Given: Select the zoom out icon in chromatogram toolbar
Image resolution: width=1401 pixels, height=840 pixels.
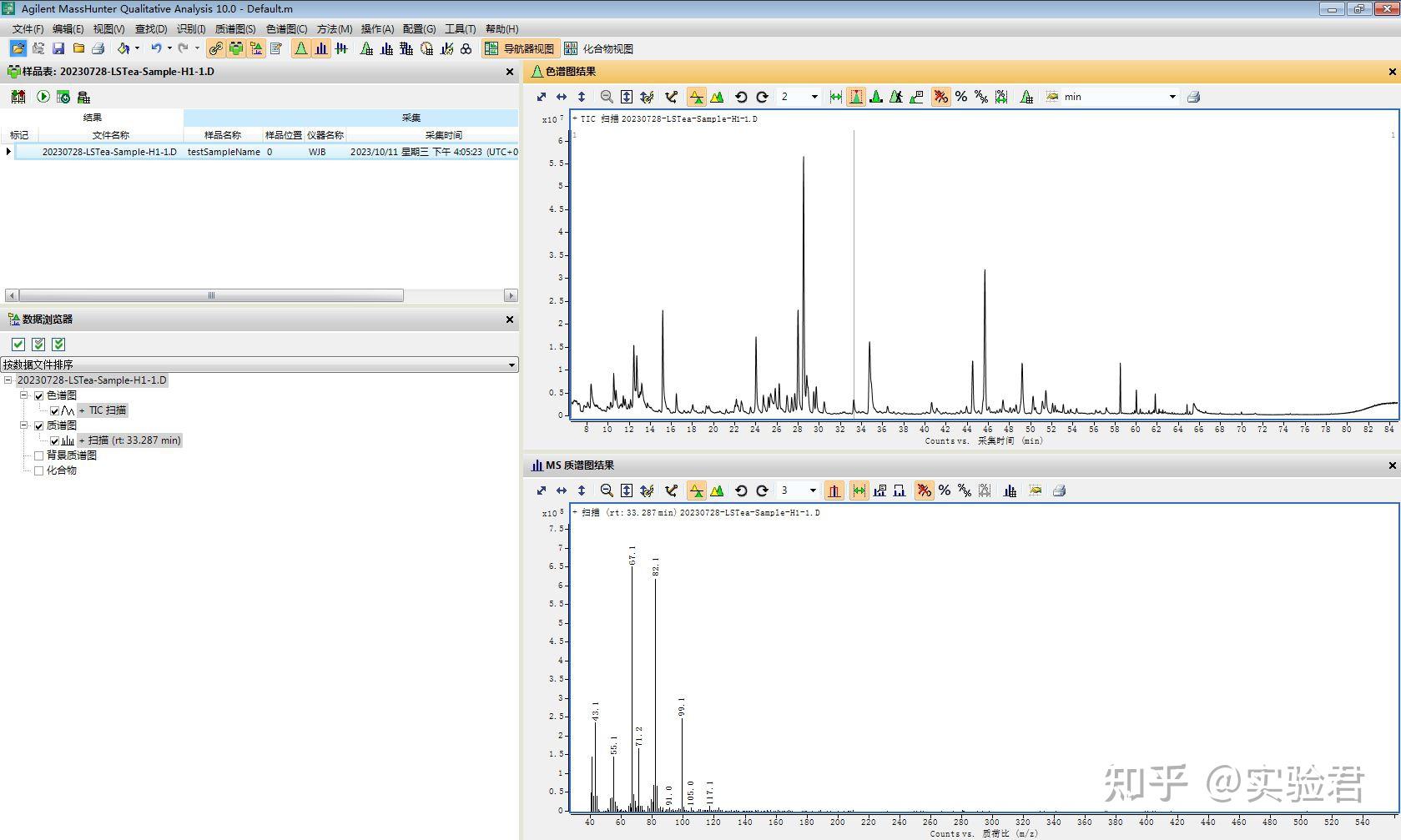Looking at the screenshot, I should pos(607,97).
